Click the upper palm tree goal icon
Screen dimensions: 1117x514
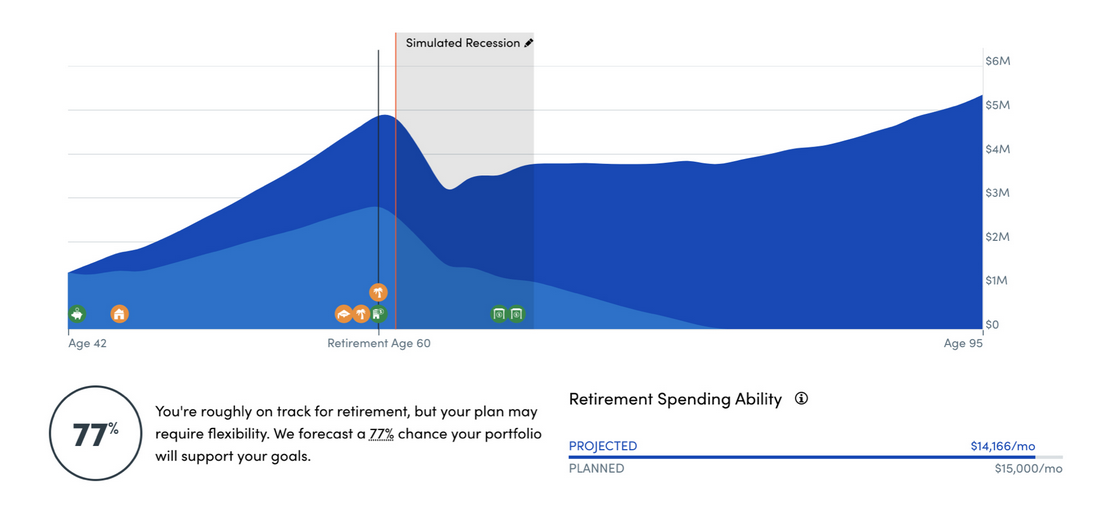[x=378, y=292]
